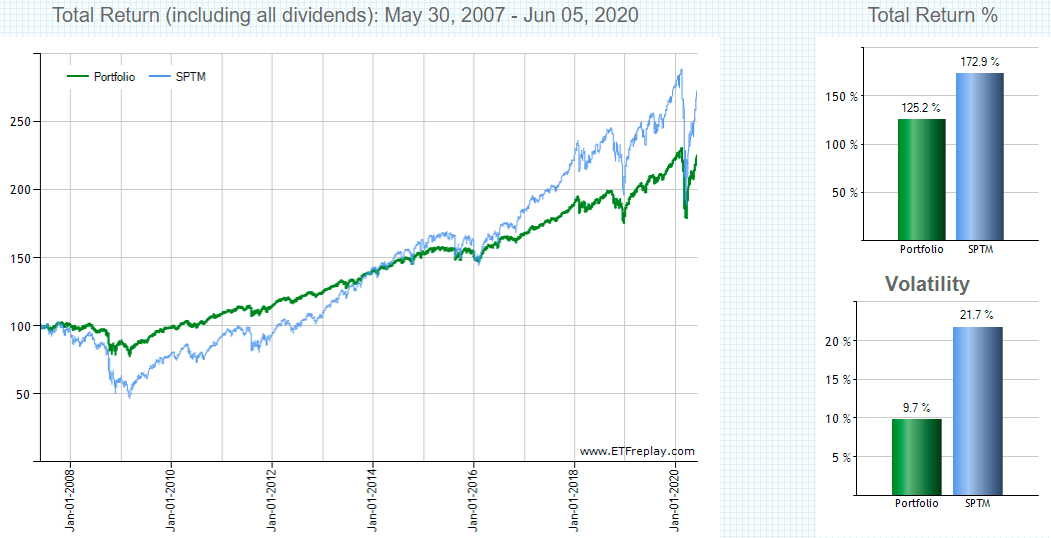Viewport: 1051px width, 538px height.
Task: Click the 5 % axis label in Volatility chart
Action: pos(841,458)
